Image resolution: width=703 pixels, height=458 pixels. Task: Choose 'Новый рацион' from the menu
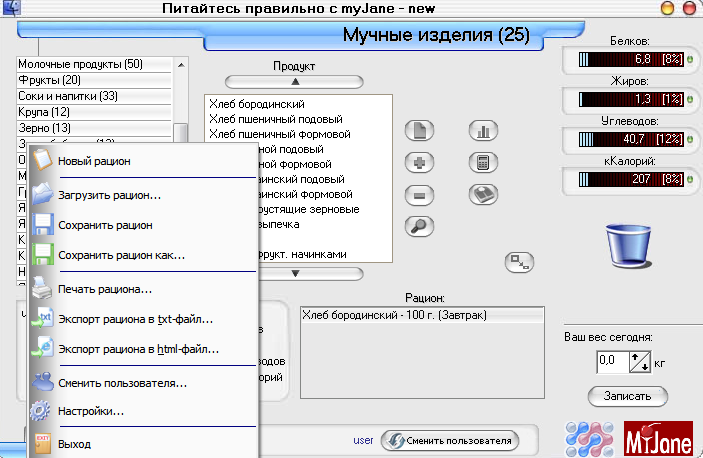[x=94, y=160]
